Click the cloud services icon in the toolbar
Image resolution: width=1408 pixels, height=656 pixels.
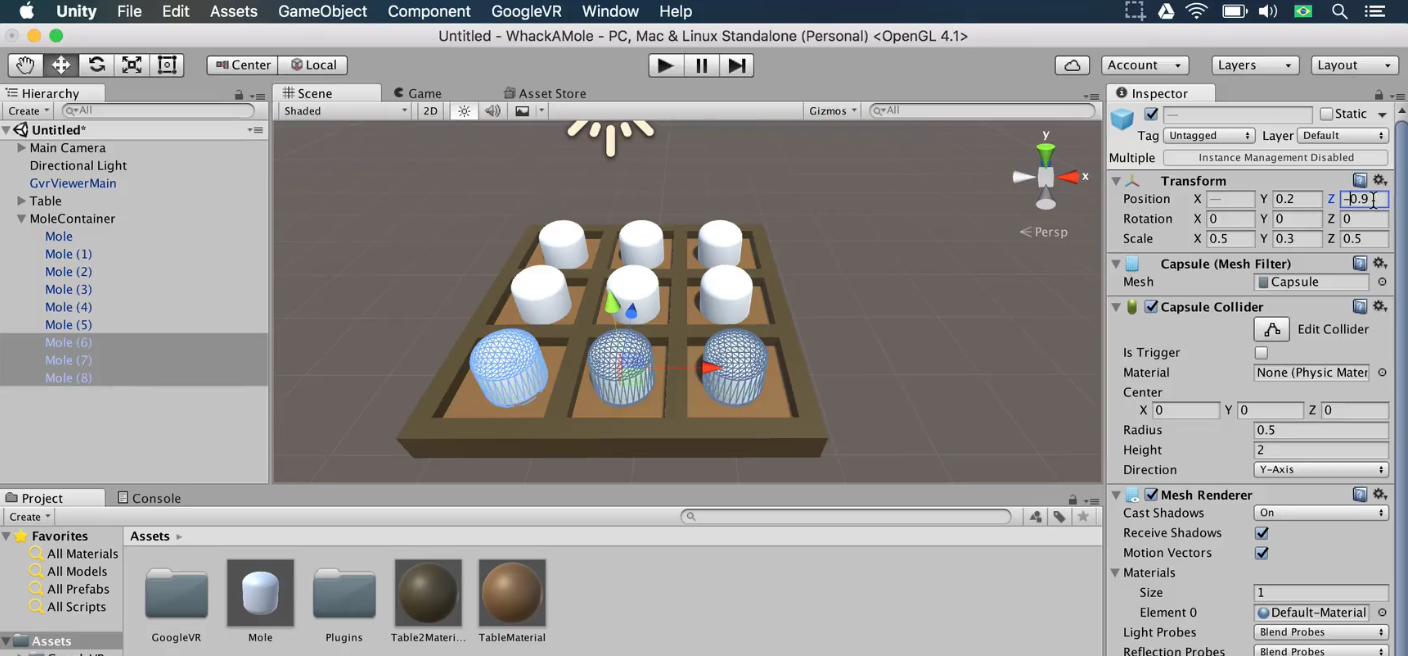(1072, 64)
